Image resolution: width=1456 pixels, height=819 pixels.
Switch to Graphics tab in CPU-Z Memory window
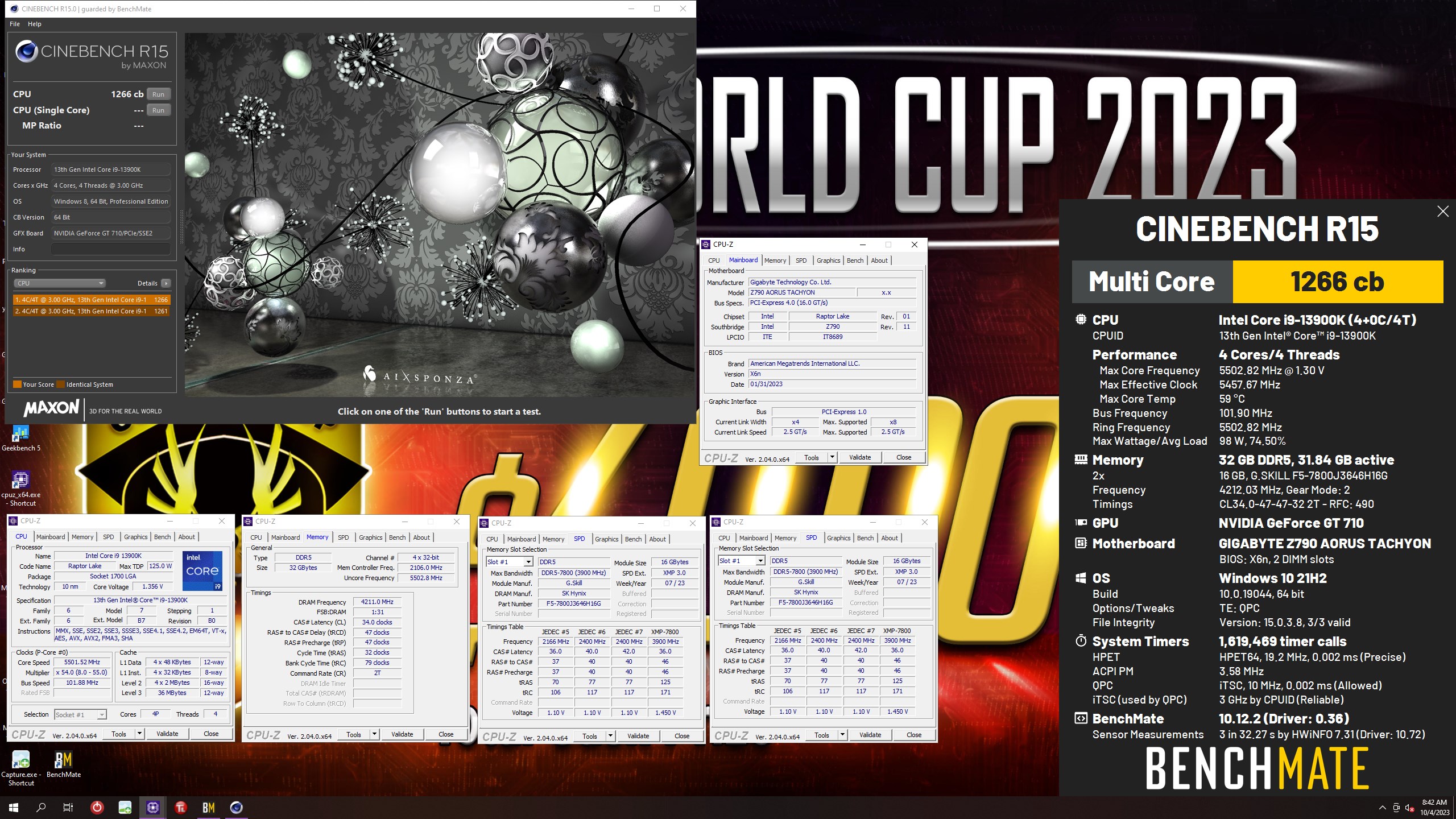point(371,537)
